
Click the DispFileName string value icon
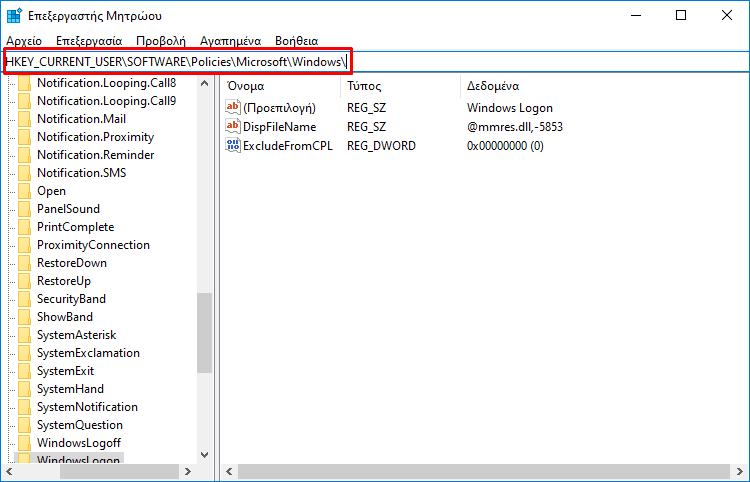point(233,126)
